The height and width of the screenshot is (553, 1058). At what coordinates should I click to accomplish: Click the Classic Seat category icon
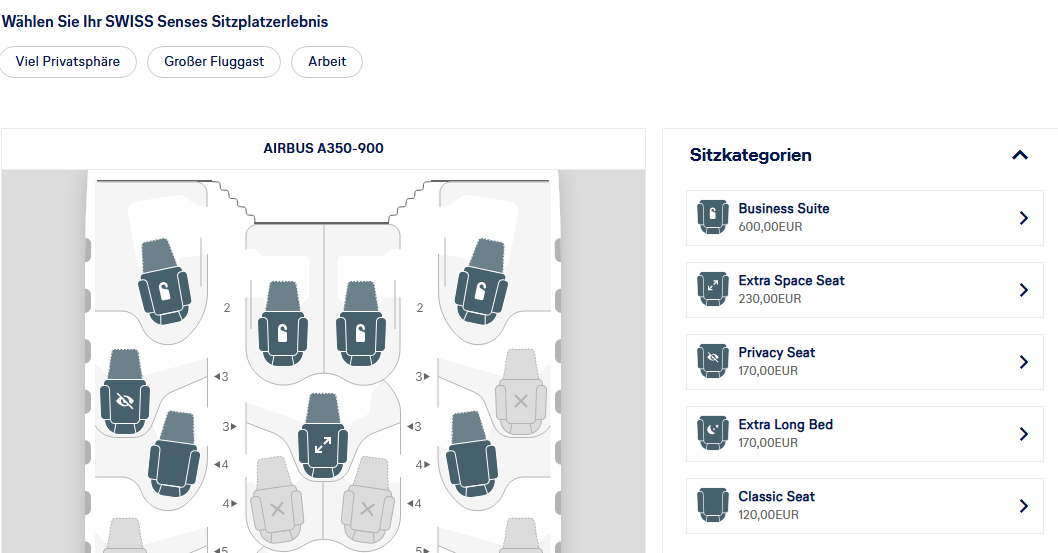coord(713,505)
